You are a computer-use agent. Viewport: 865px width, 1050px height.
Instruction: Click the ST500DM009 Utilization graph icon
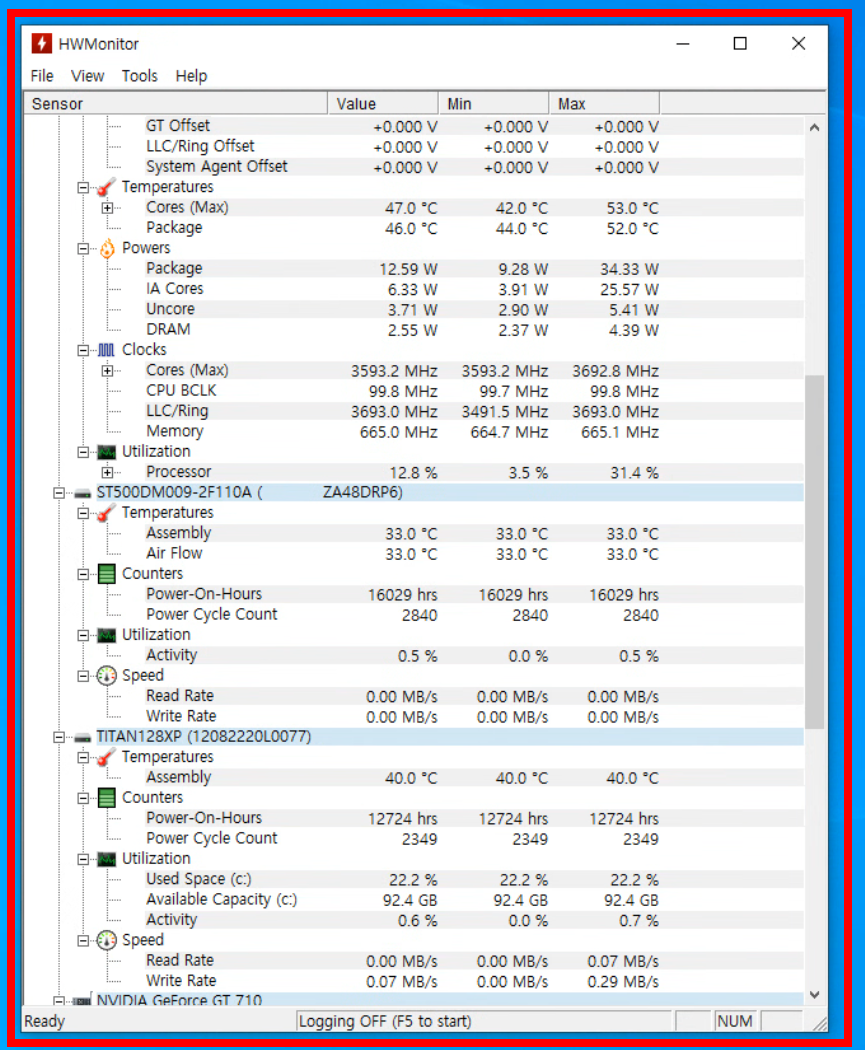pos(106,635)
